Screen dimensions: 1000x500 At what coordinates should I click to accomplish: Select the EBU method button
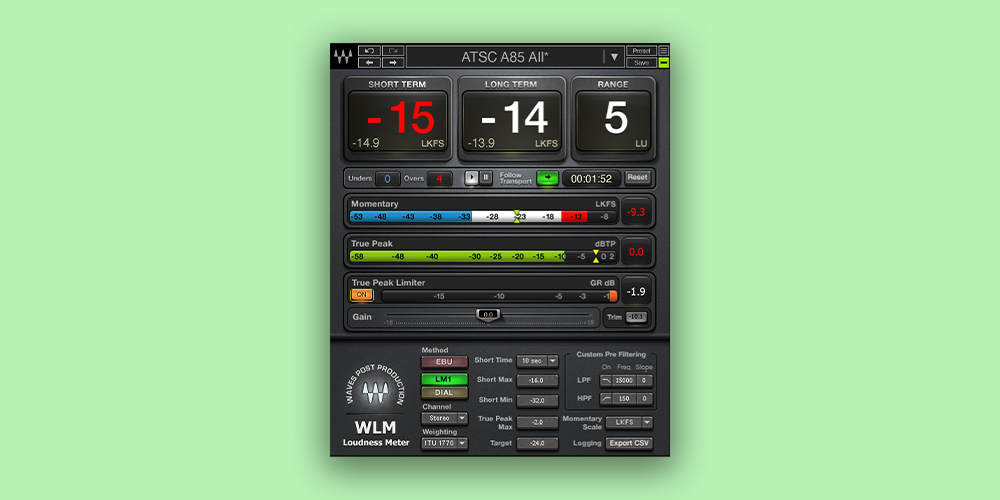[x=444, y=362]
